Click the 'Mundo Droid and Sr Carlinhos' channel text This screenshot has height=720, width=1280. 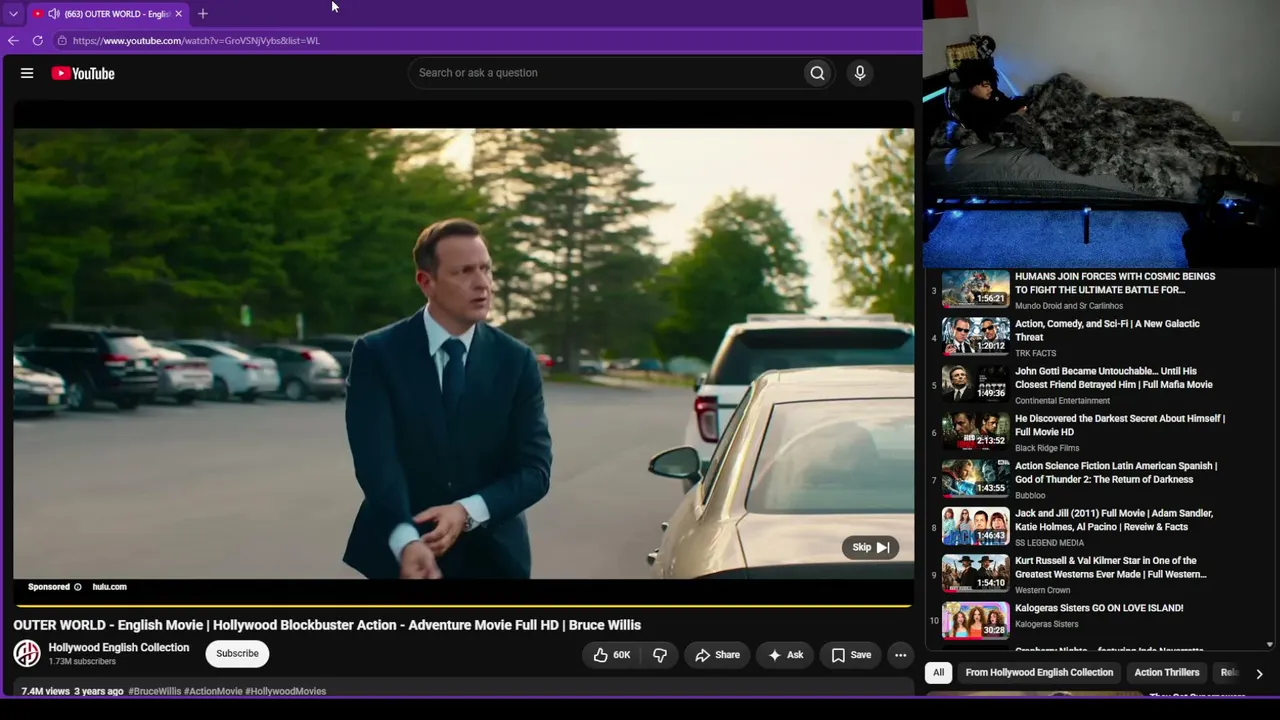pyautogui.click(x=1069, y=306)
